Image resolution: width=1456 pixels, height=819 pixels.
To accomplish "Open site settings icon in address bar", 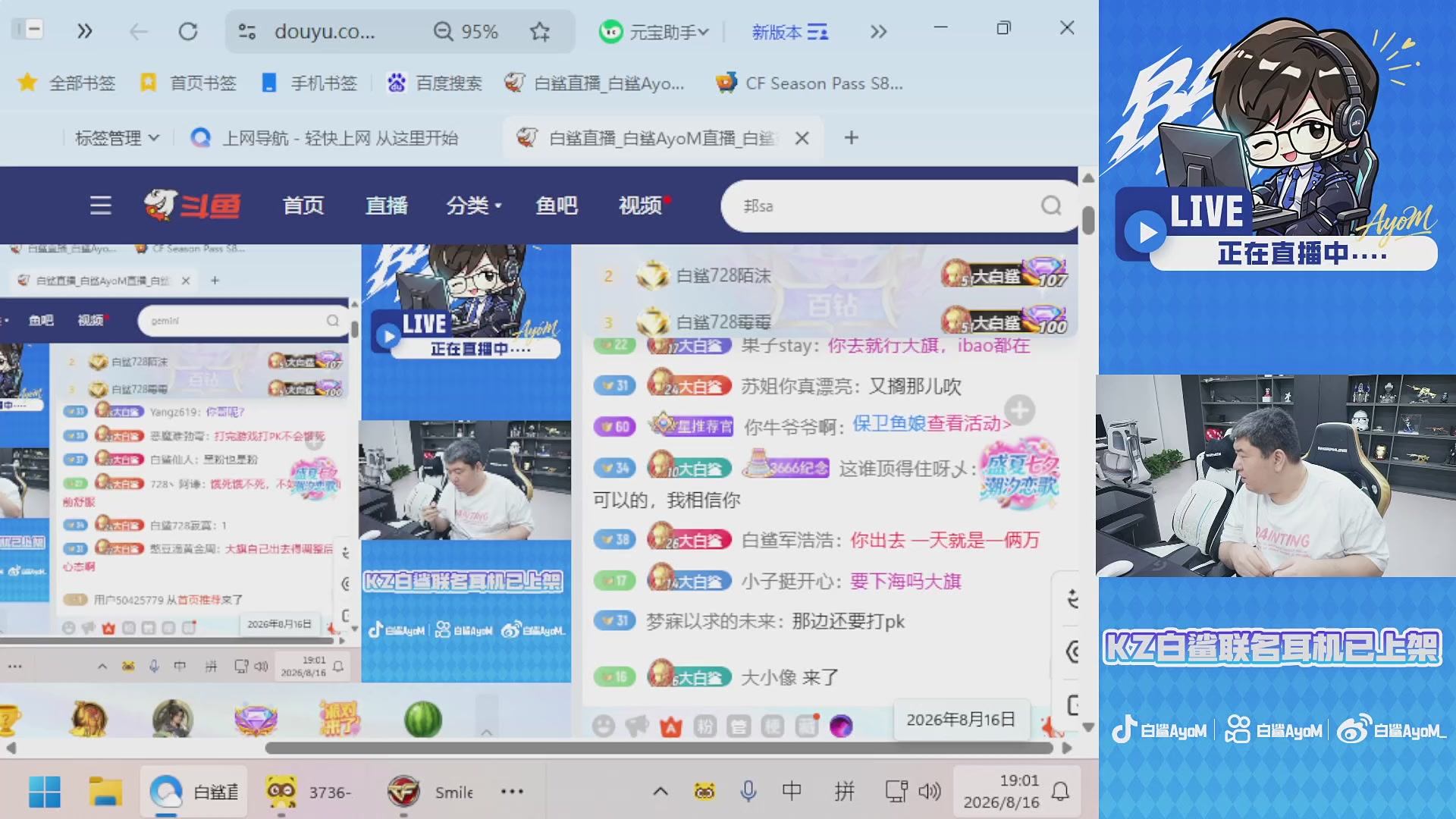I will [x=247, y=32].
